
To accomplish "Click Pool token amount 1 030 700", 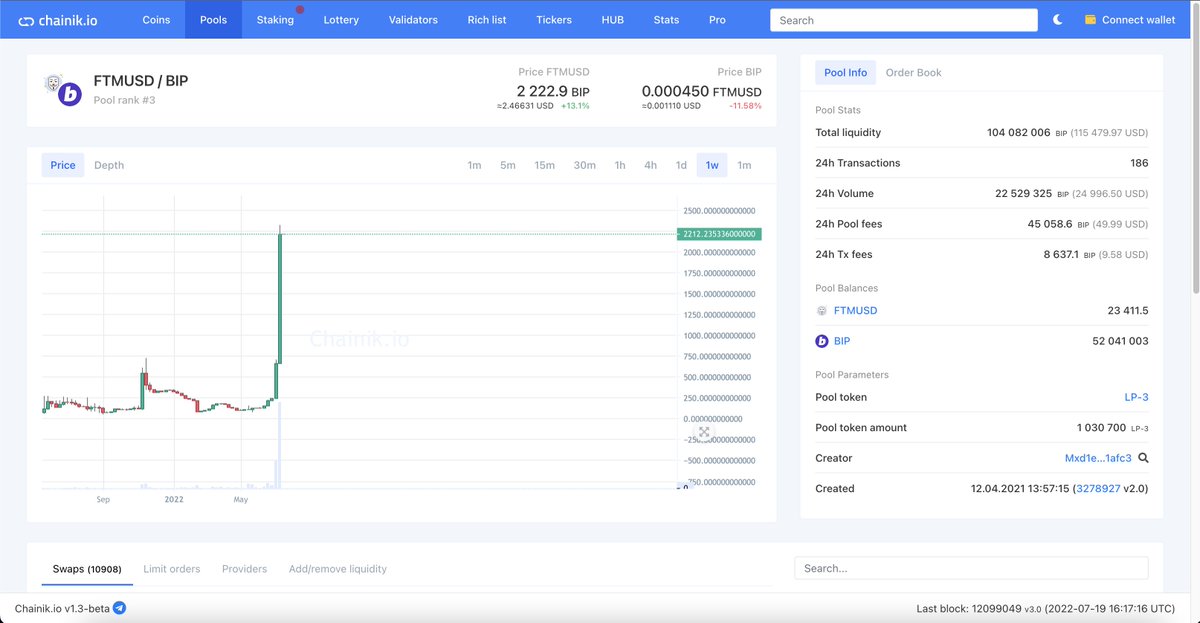I will pyautogui.click(x=1101, y=428).
